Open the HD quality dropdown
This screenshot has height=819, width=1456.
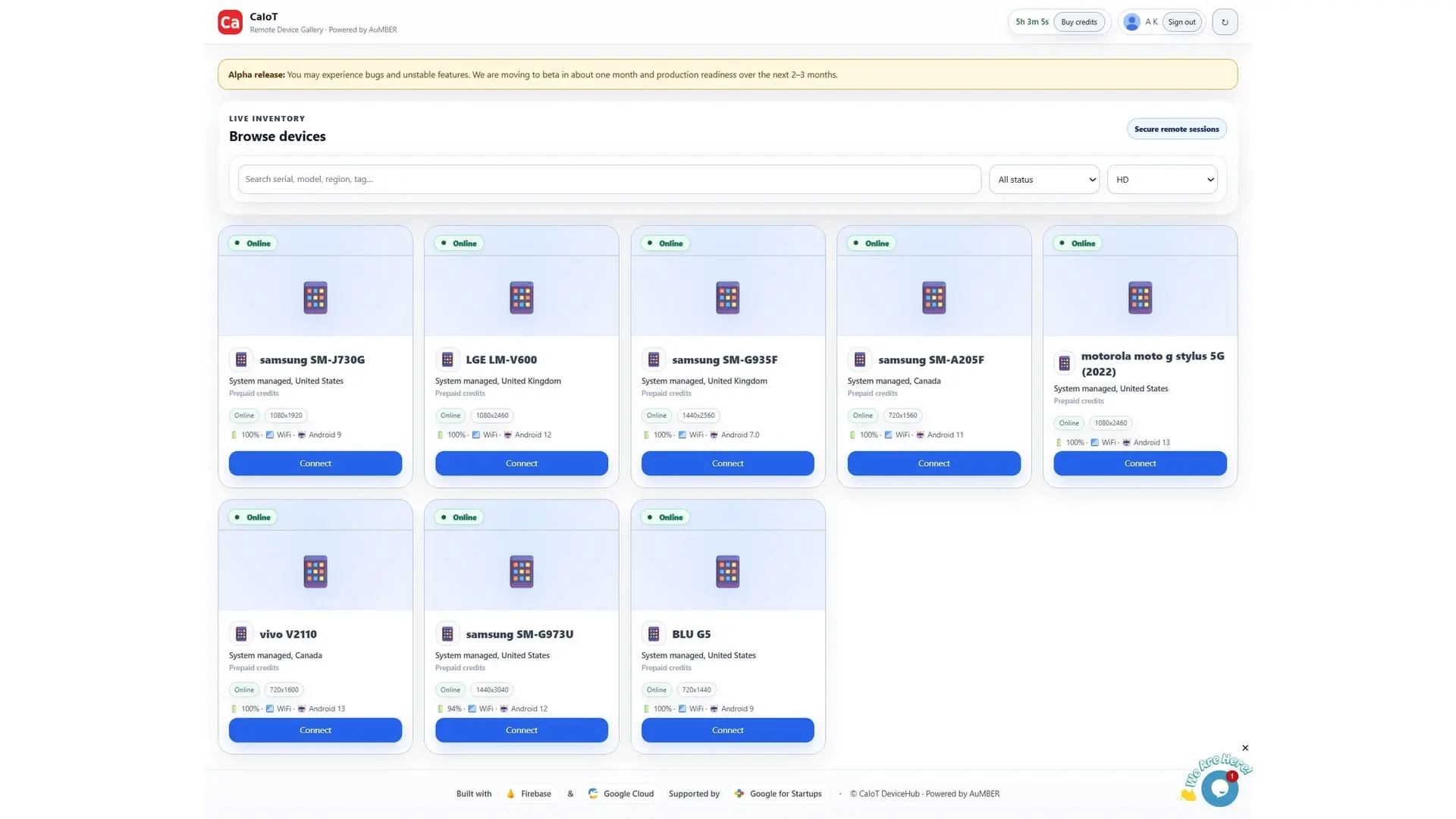[x=1162, y=180]
